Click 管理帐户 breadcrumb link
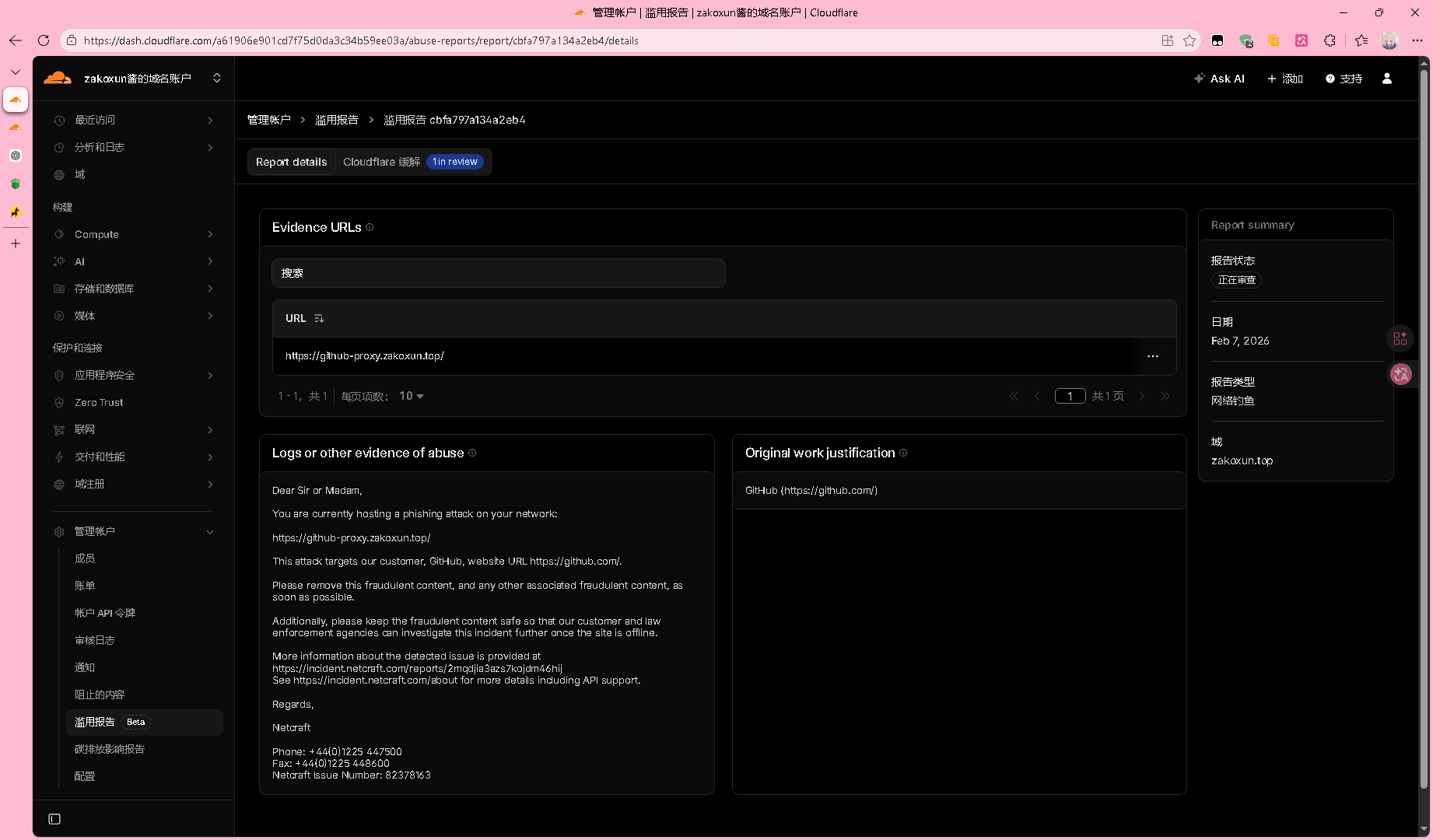 point(269,120)
